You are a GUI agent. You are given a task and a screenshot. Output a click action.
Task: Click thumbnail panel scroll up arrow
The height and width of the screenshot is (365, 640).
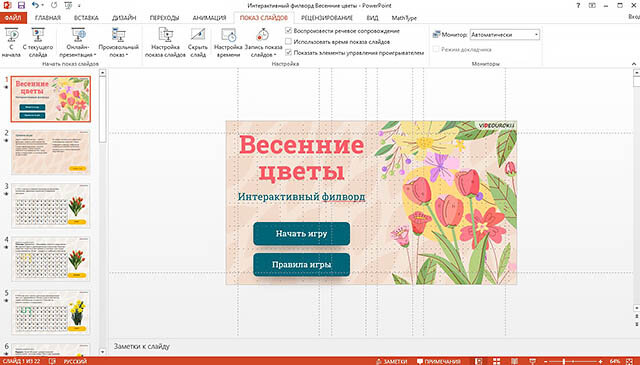[x=102, y=73]
